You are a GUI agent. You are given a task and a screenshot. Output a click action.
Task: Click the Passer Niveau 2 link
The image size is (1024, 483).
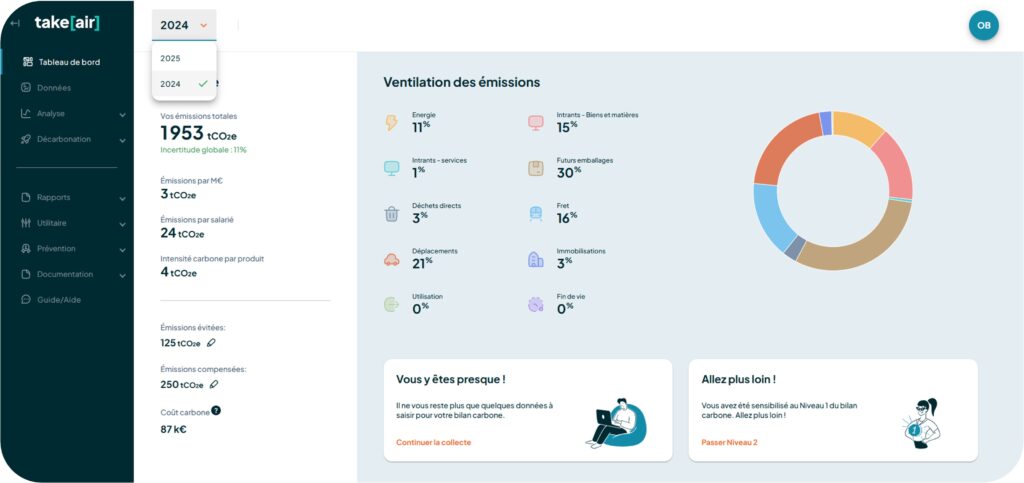point(729,442)
